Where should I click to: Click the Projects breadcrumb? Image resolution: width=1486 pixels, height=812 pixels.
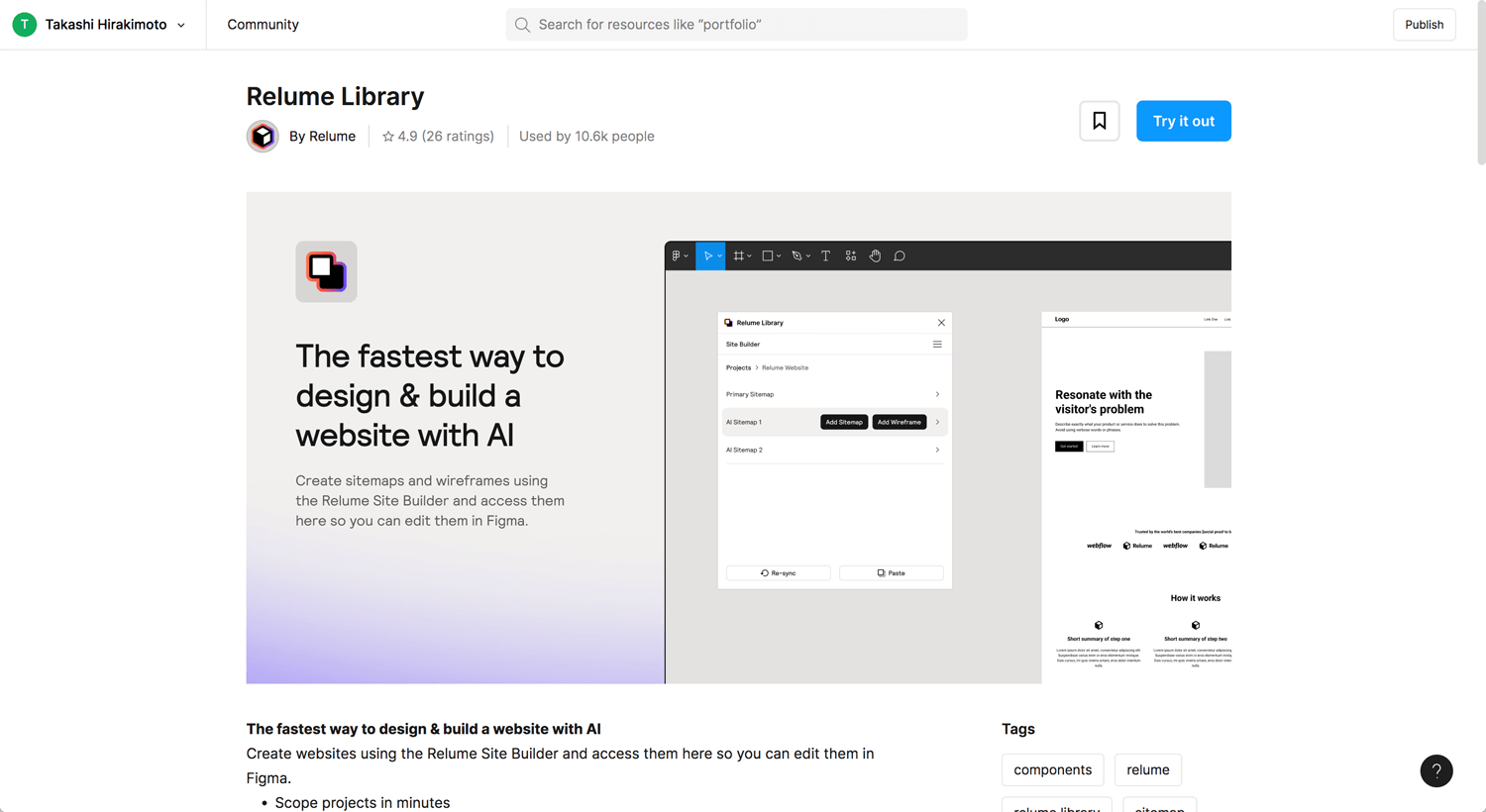738,367
